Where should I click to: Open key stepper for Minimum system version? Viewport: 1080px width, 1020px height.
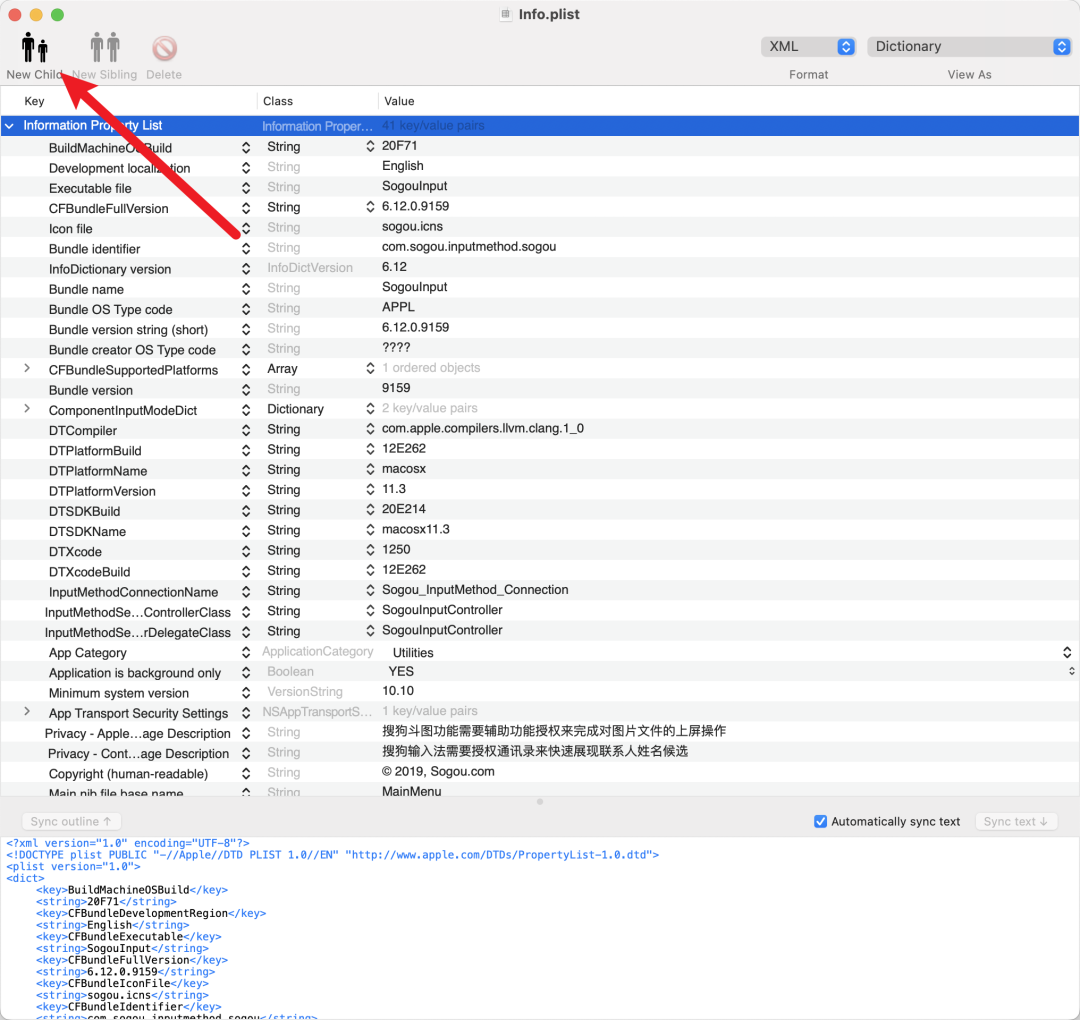coord(246,693)
